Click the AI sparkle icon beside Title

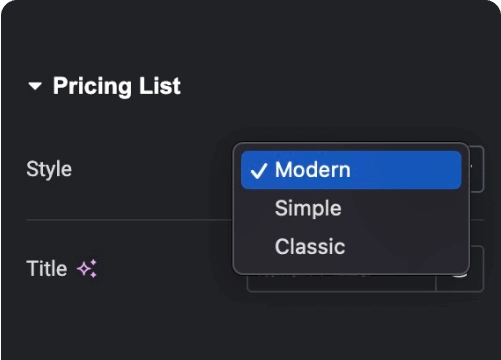click(x=87, y=268)
